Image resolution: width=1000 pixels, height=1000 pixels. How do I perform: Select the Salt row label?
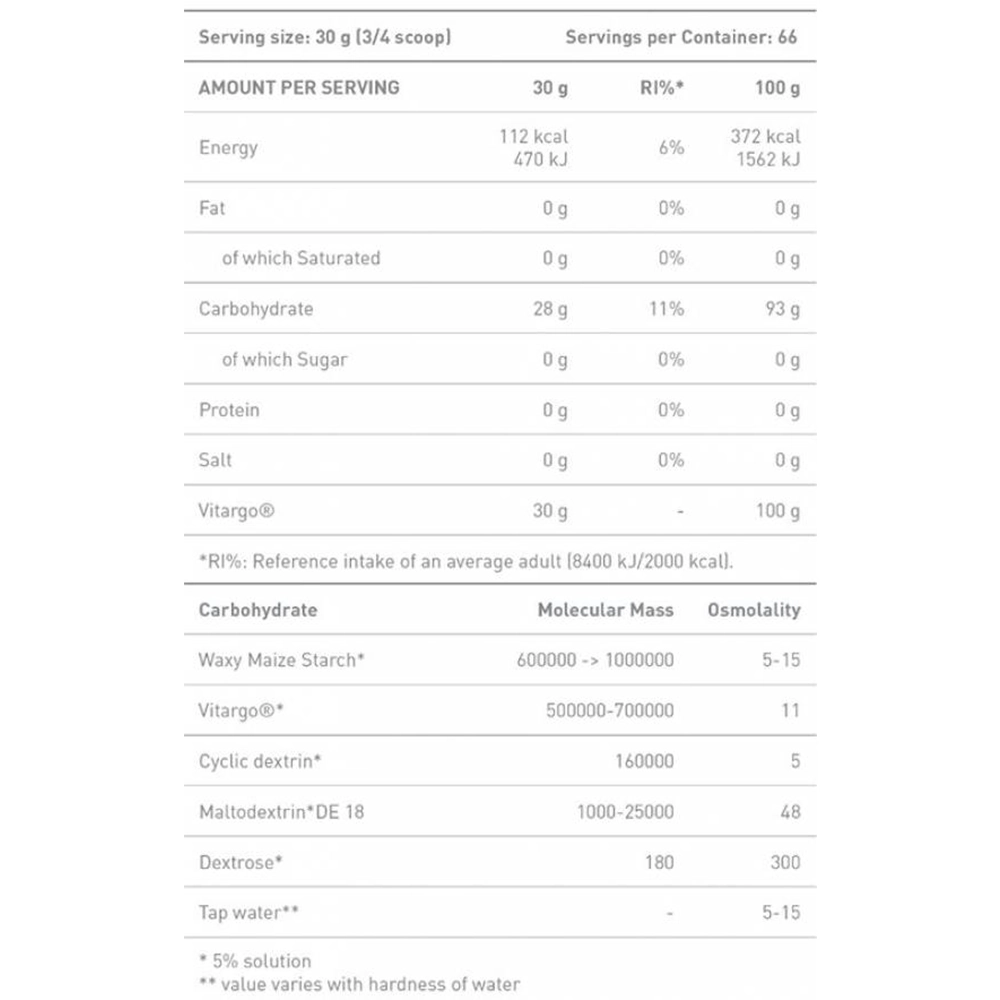[215, 460]
